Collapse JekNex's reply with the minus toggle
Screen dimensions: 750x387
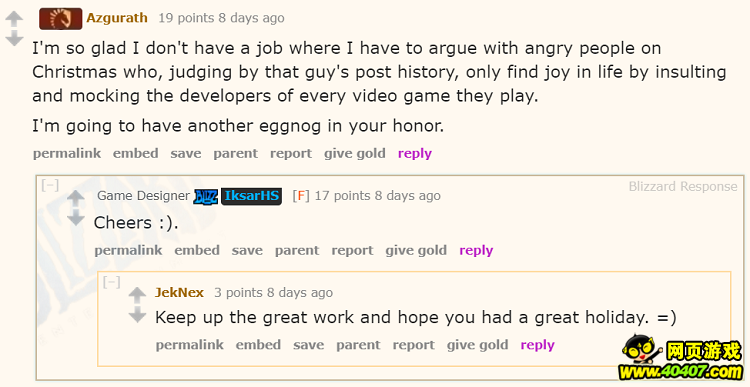[x=111, y=282]
